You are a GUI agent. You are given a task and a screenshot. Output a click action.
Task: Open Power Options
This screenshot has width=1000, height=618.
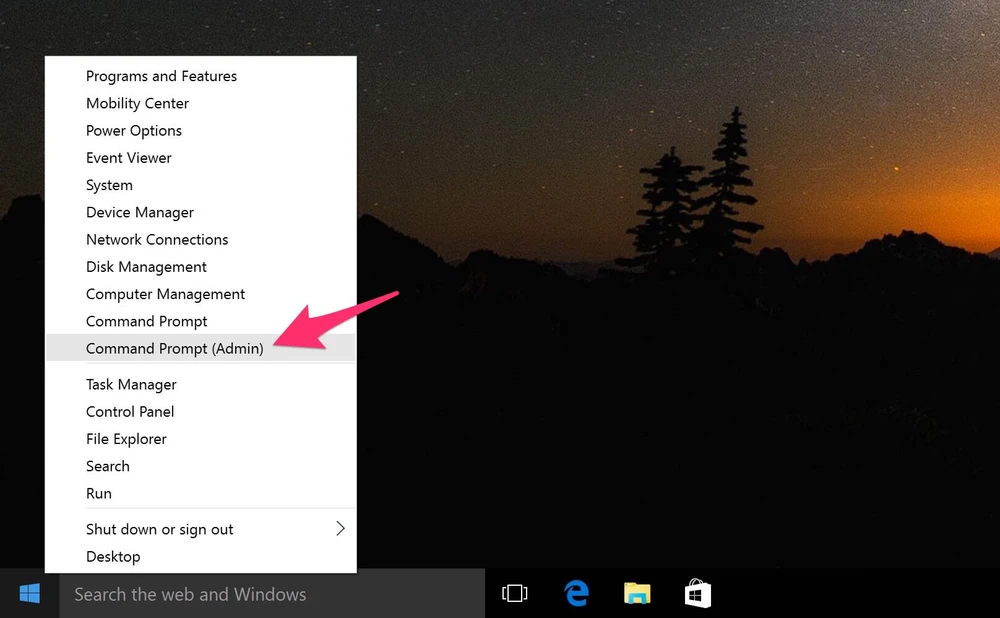(134, 130)
